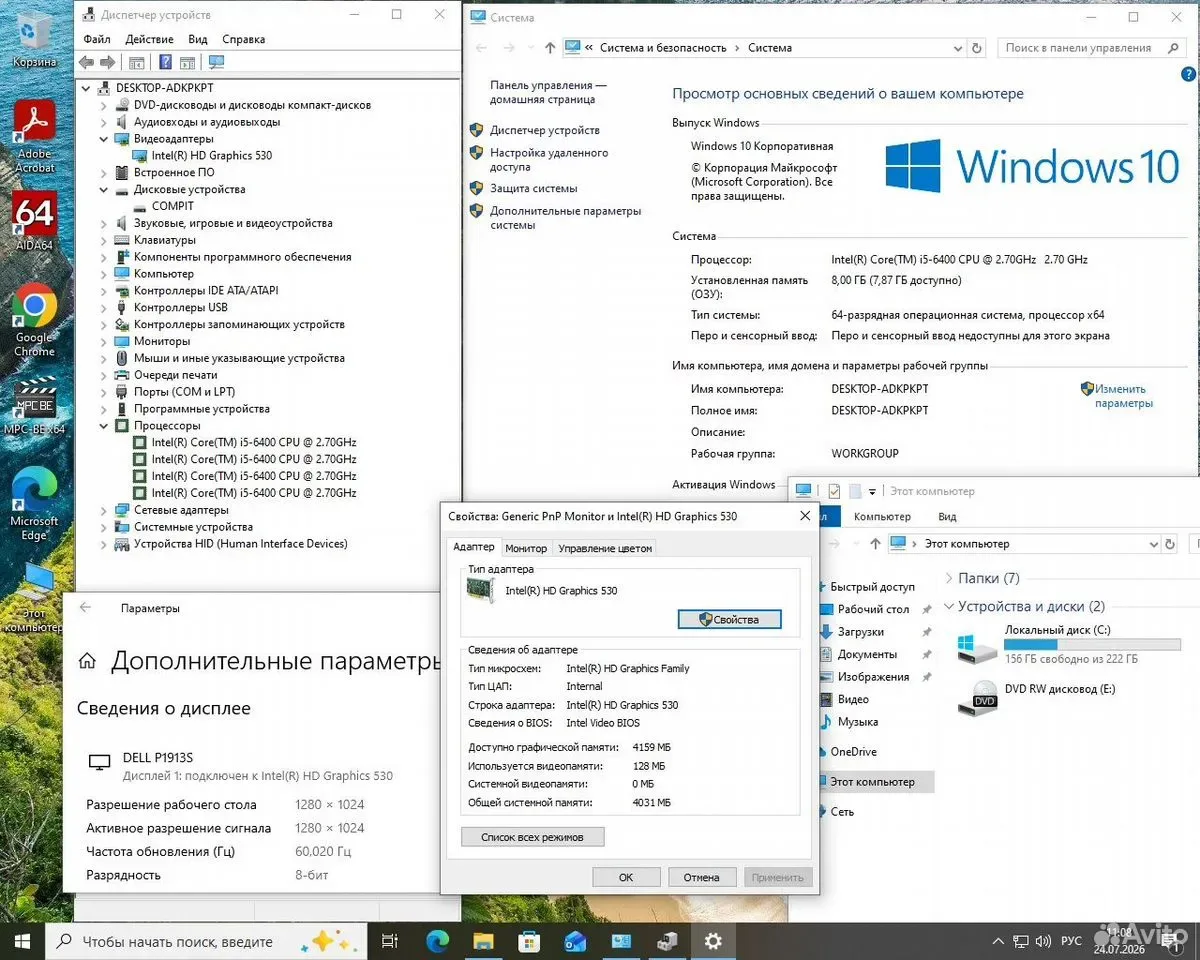Open the Действие menu in Device Manager
Screen dimensions: 1200x960
coord(150,39)
